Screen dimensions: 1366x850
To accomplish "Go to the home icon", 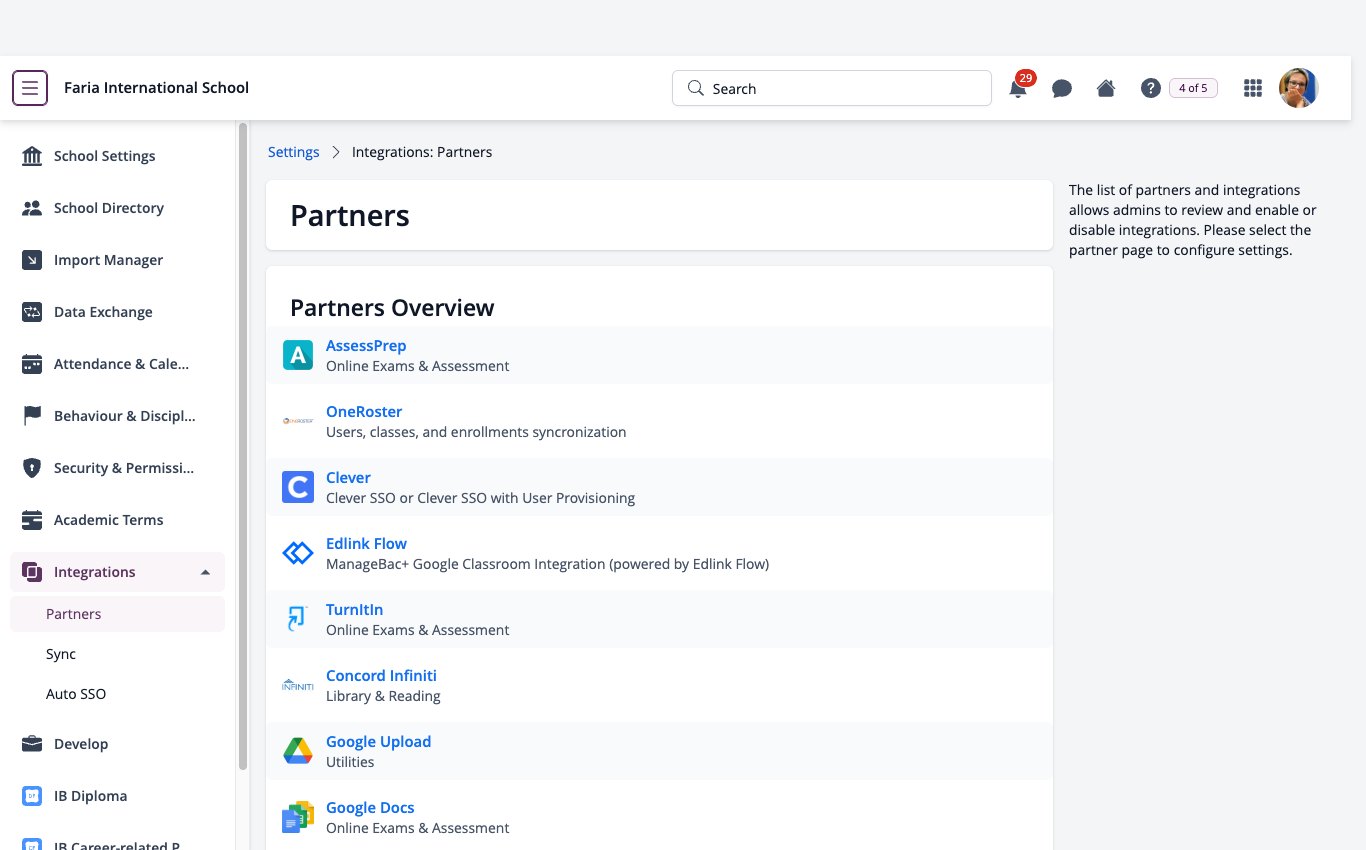I will point(1106,88).
